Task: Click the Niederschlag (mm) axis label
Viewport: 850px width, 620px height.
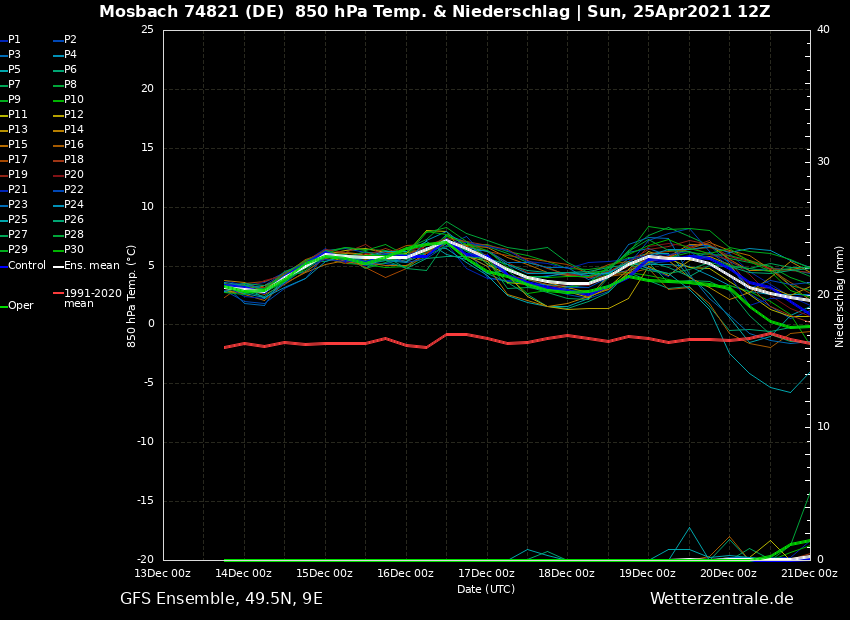Action: pyautogui.click(x=840, y=296)
